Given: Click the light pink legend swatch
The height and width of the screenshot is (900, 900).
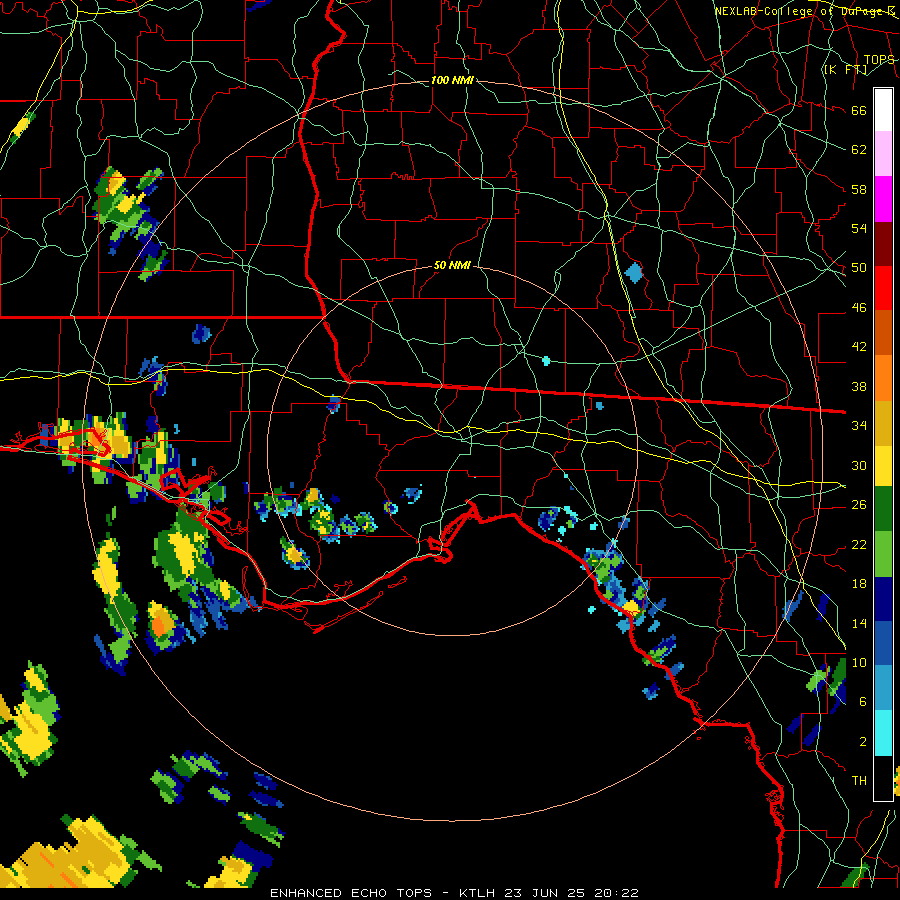Looking at the screenshot, I should pyautogui.click(x=883, y=154).
